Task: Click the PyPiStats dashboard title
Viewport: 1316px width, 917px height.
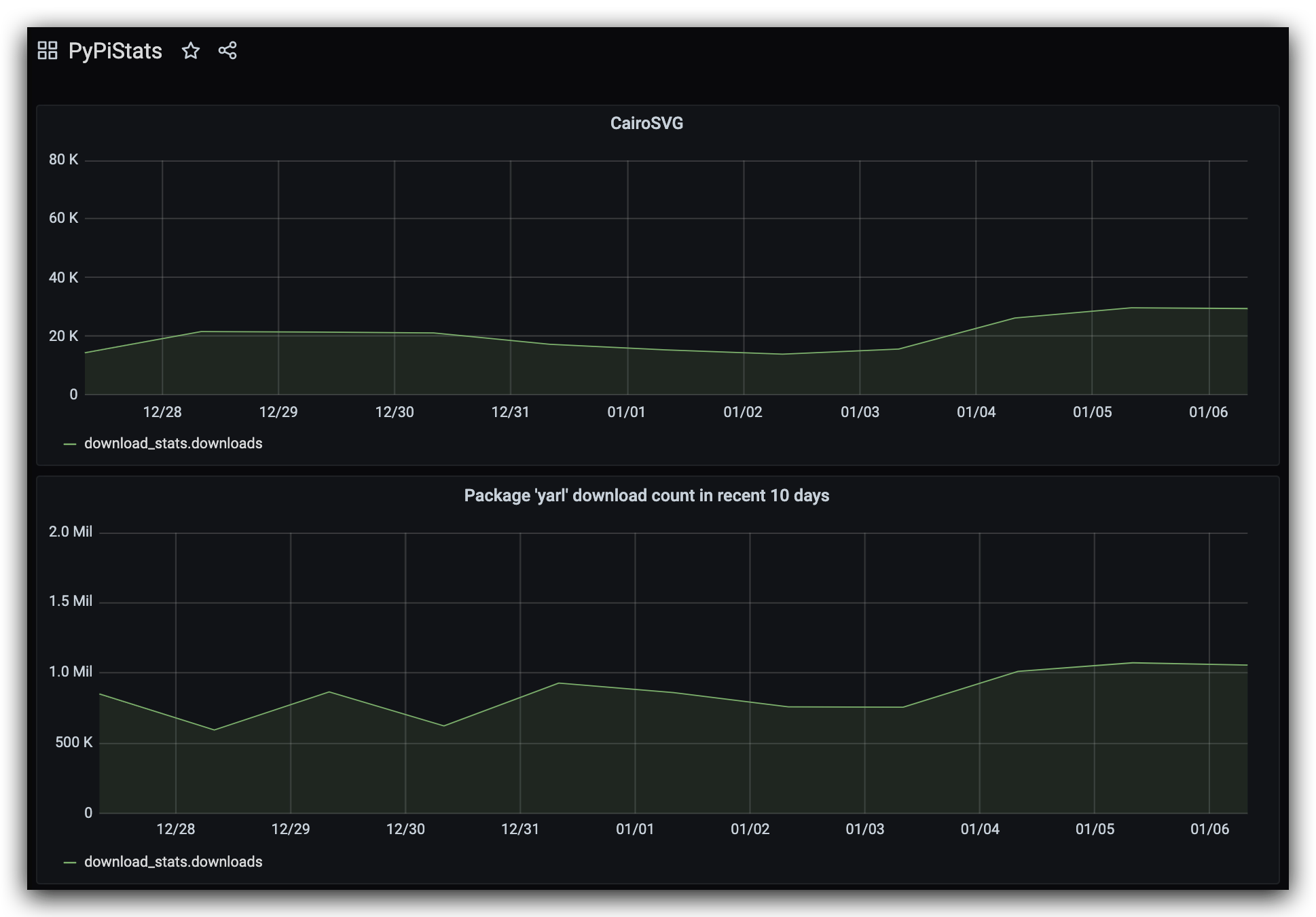Action: pos(115,51)
